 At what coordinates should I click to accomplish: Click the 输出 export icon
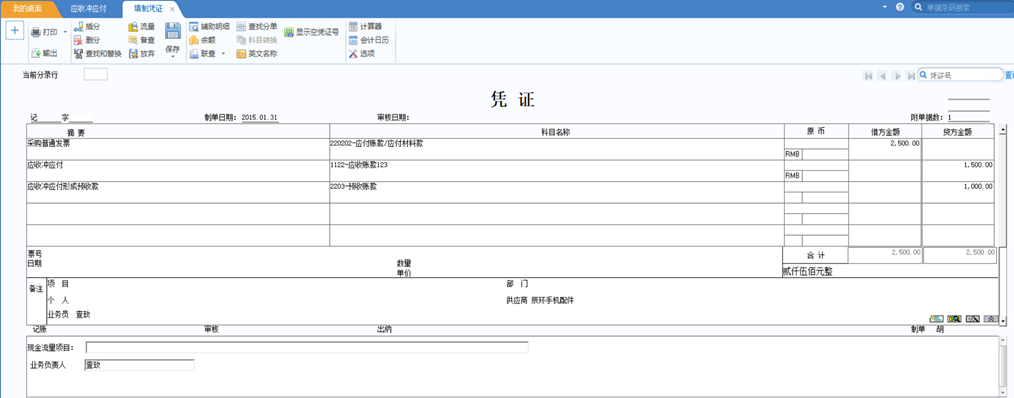(x=36, y=54)
